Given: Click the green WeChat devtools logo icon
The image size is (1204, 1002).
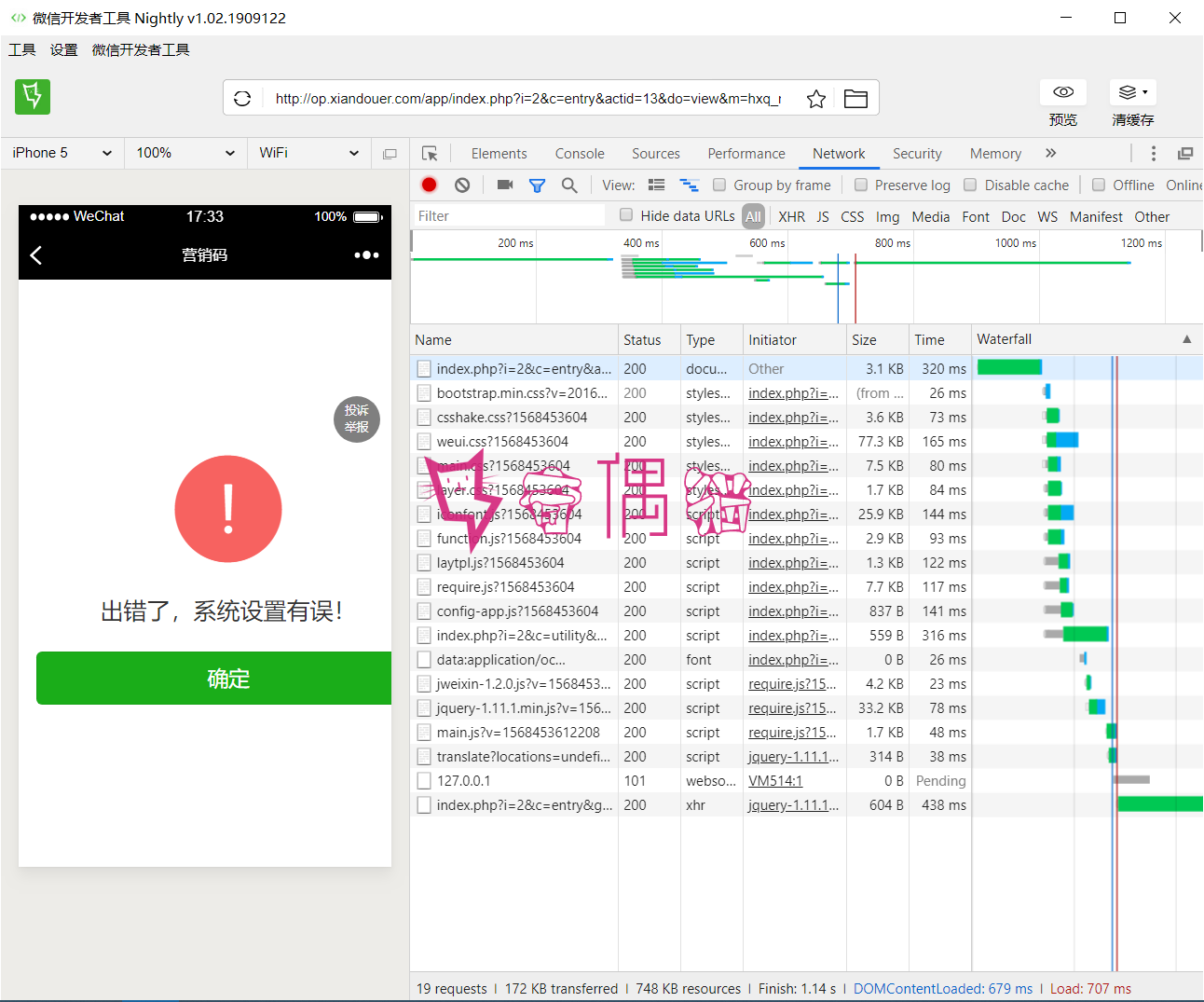Looking at the screenshot, I should pyautogui.click(x=33, y=97).
